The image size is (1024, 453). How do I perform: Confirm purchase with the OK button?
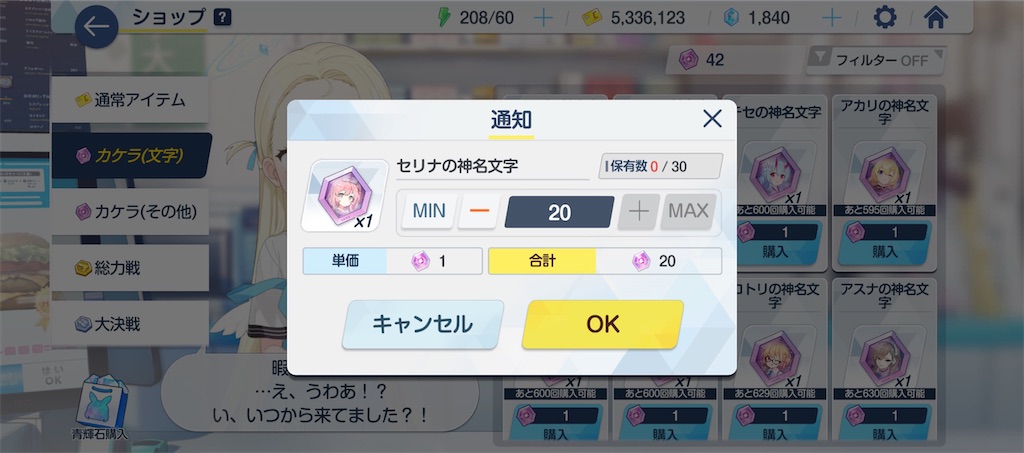tap(603, 324)
